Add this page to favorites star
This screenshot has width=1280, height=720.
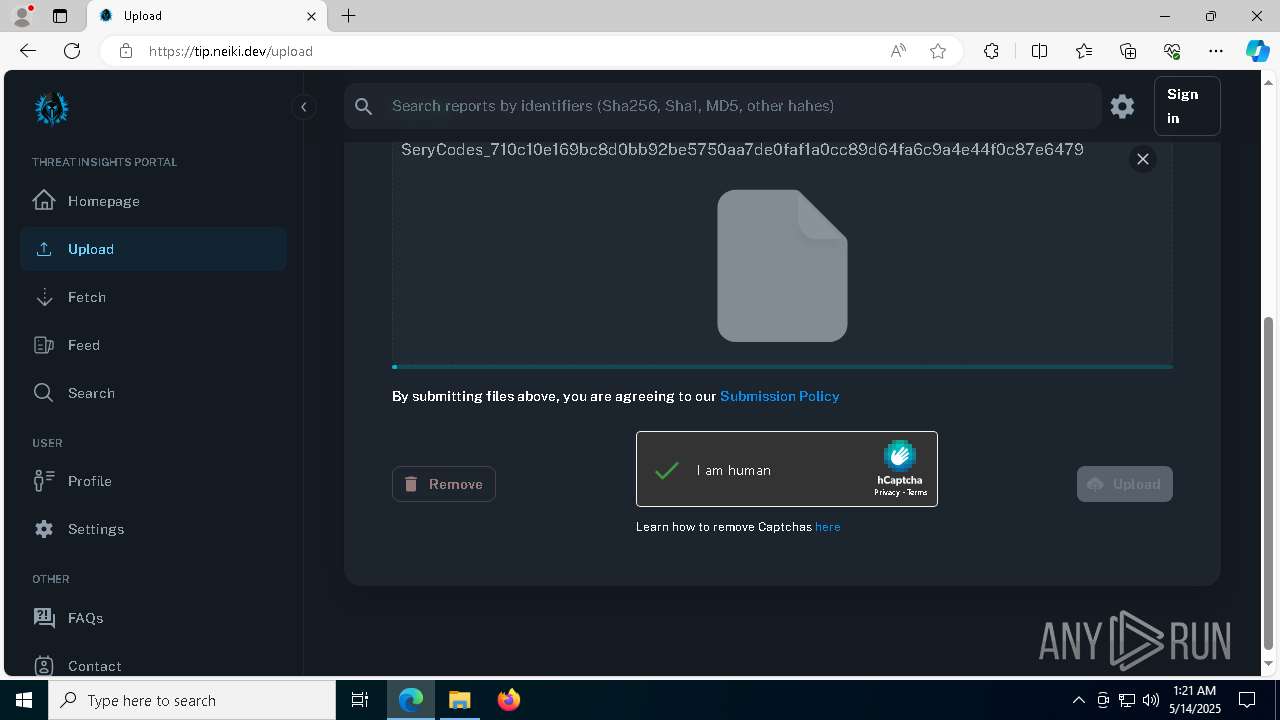tap(938, 51)
